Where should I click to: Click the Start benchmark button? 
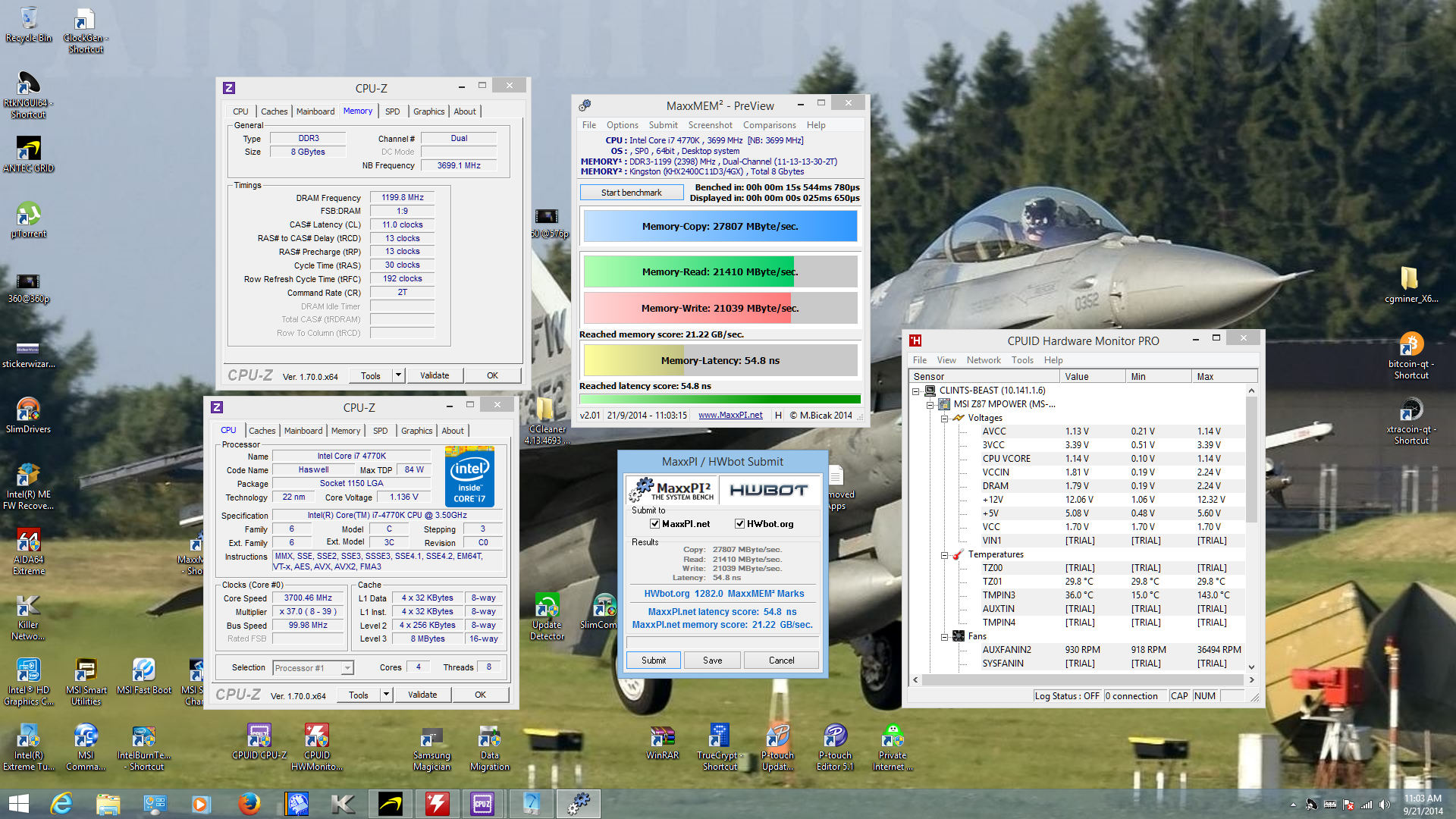pyautogui.click(x=632, y=193)
